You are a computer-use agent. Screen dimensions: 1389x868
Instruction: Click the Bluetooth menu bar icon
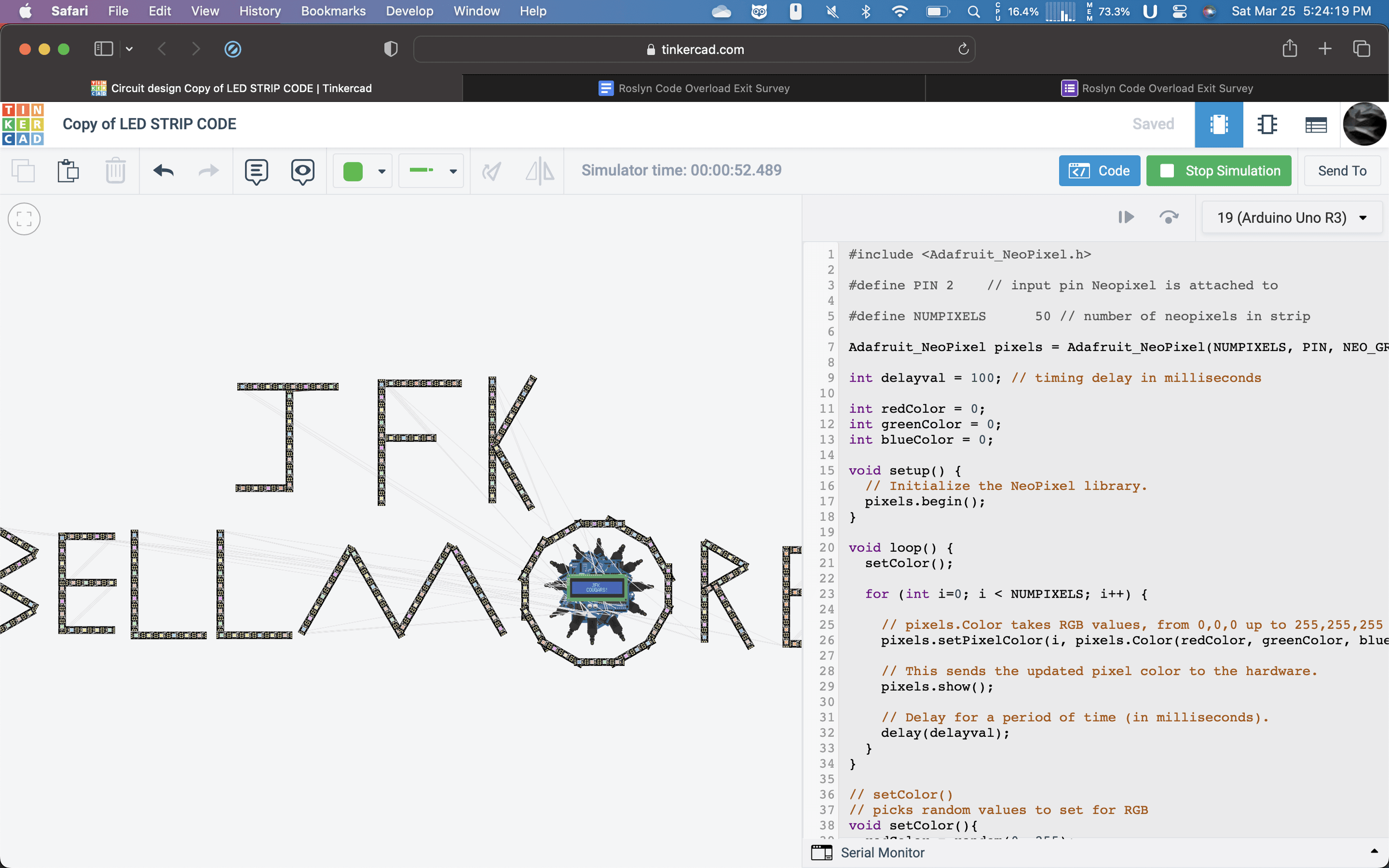[x=866, y=12]
